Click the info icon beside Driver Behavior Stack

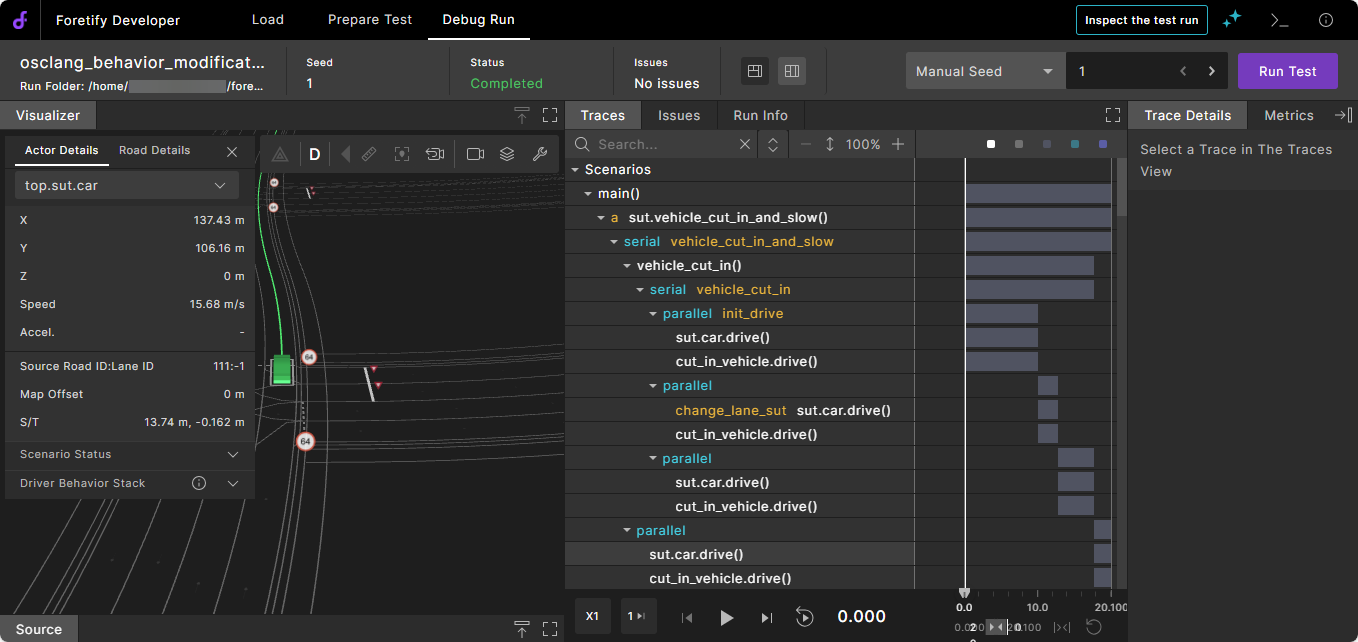(x=199, y=483)
